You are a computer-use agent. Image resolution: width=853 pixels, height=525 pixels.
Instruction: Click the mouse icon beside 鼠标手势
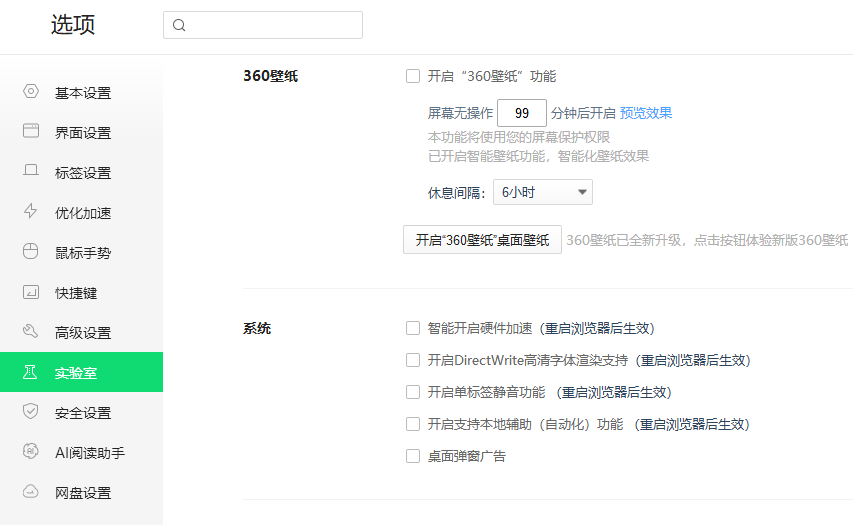click(x=31, y=251)
